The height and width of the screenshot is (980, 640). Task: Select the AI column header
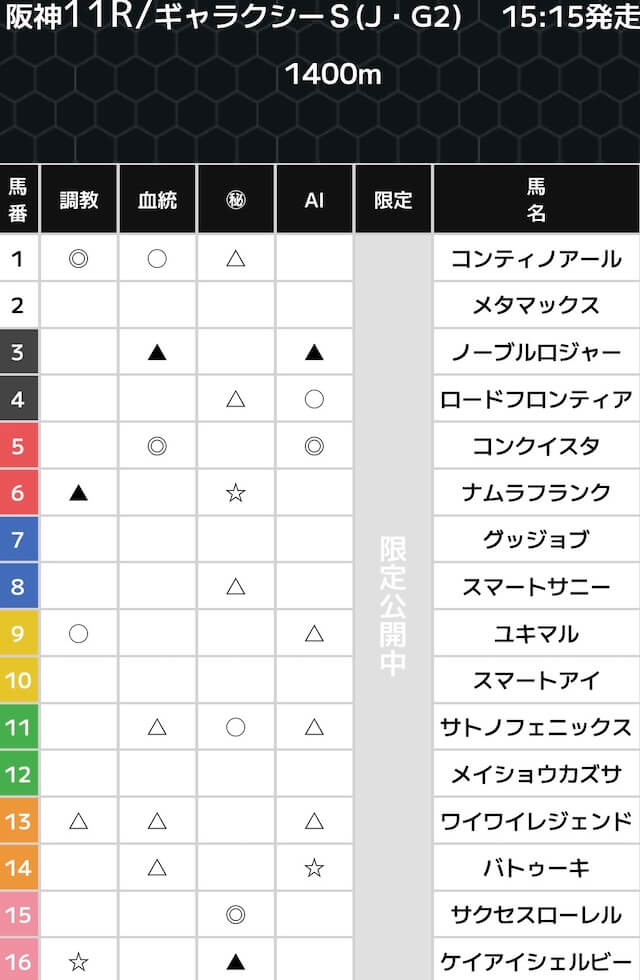click(314, 199)
